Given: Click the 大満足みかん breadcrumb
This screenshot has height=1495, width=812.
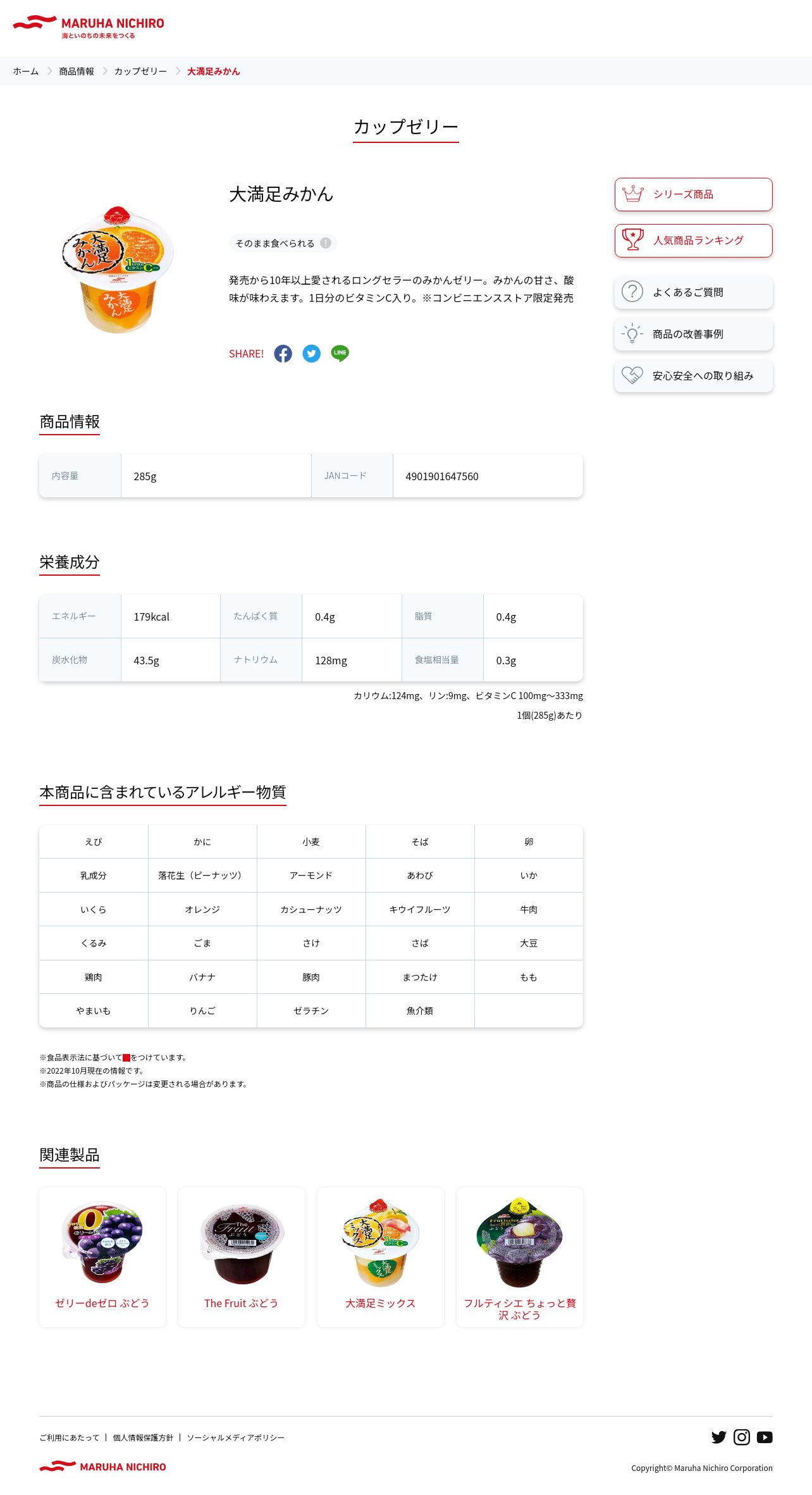Looking at the screenshot, I should (213, 71).
